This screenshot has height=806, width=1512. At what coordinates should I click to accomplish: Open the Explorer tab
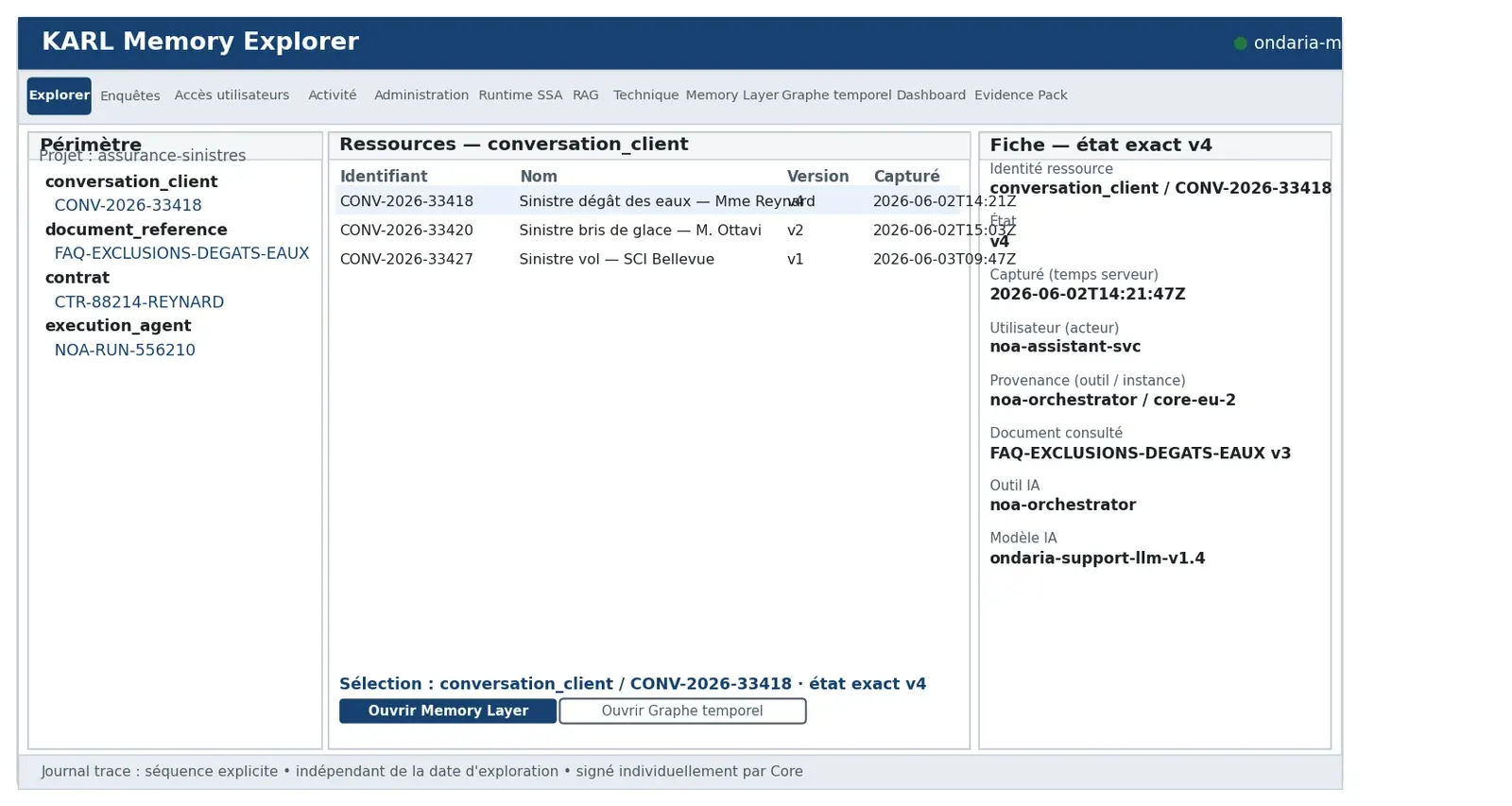click(x=59, y=95)
